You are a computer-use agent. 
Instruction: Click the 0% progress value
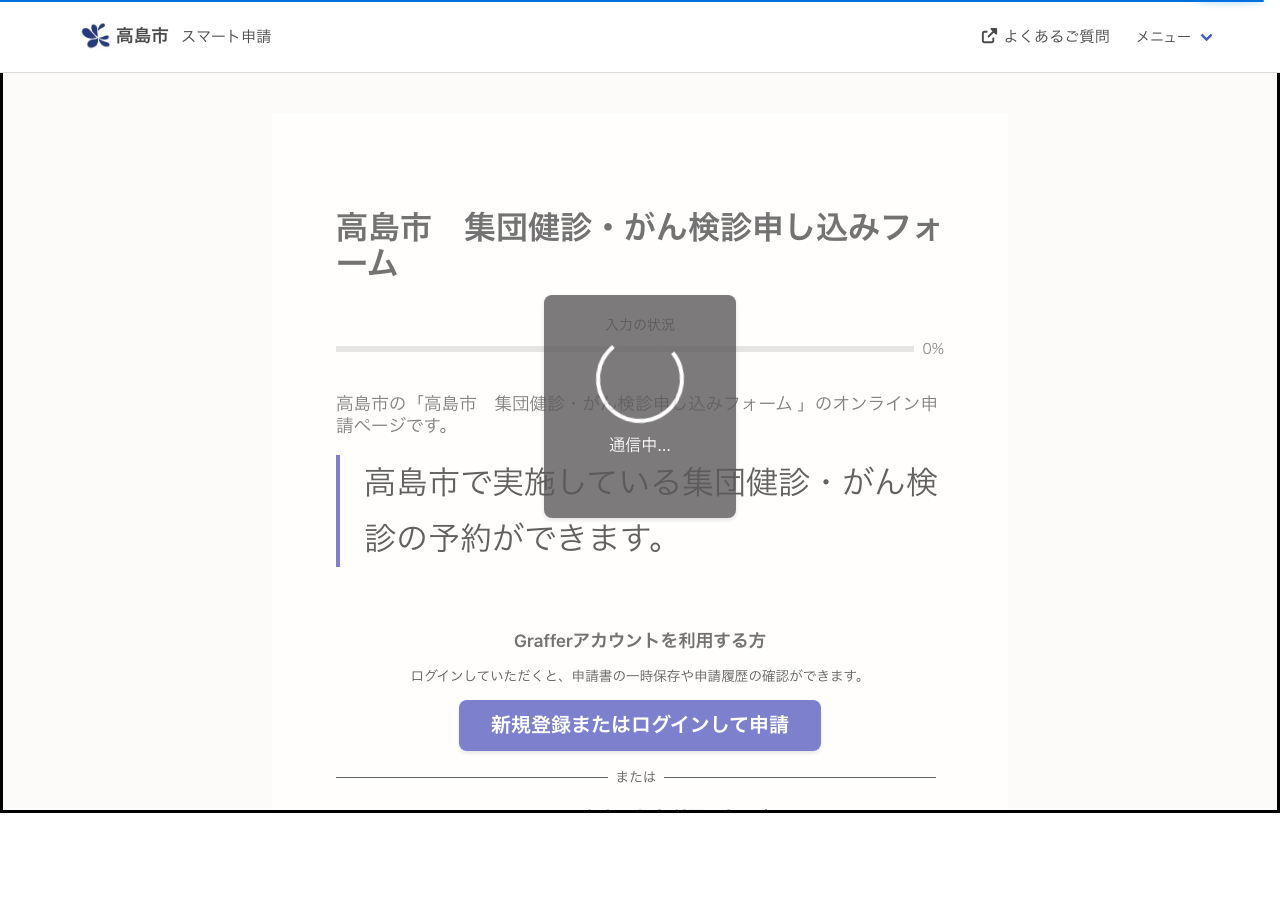click(933, 349)
